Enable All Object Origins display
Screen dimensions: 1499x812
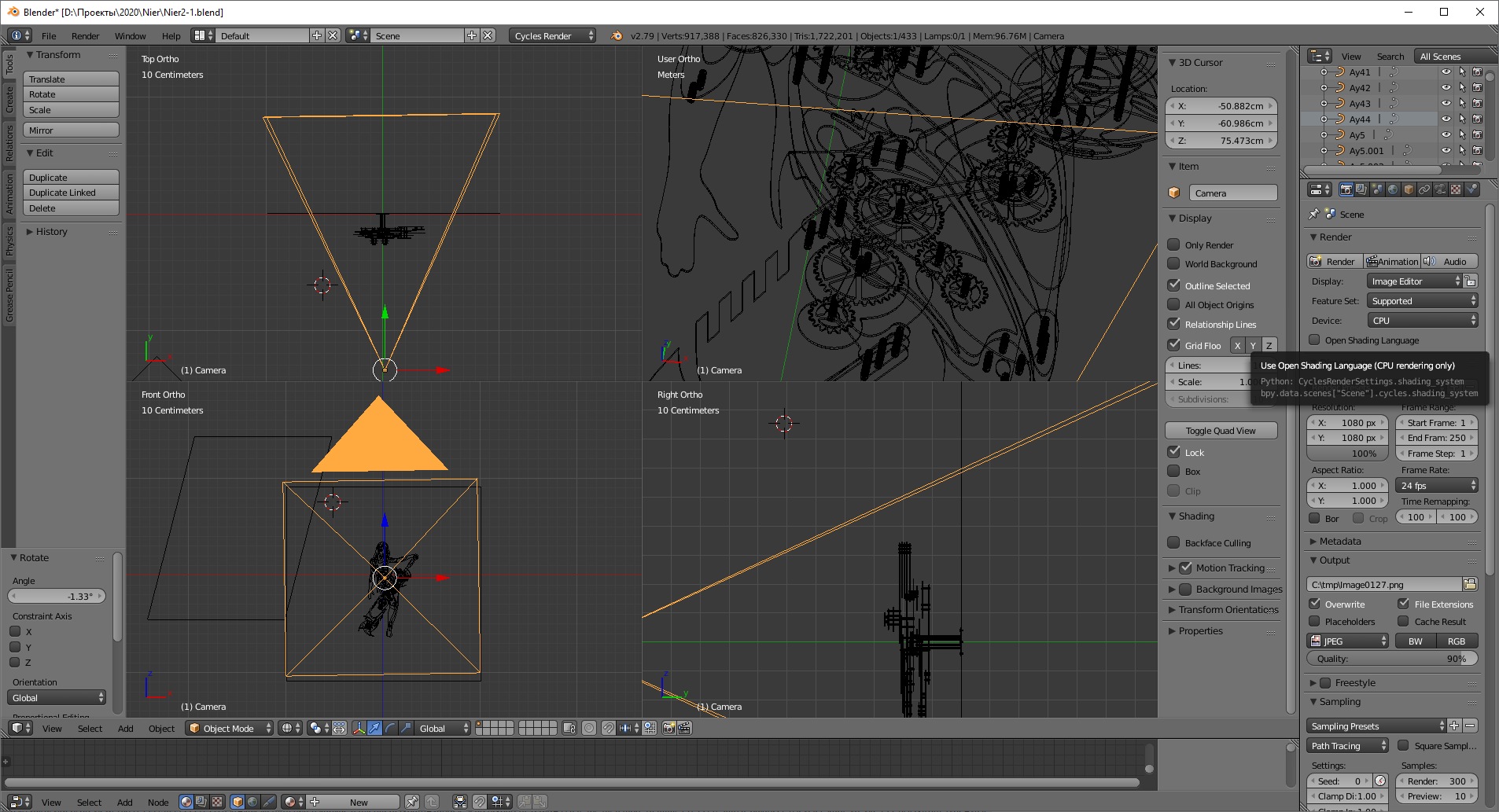coord(1173,304)
